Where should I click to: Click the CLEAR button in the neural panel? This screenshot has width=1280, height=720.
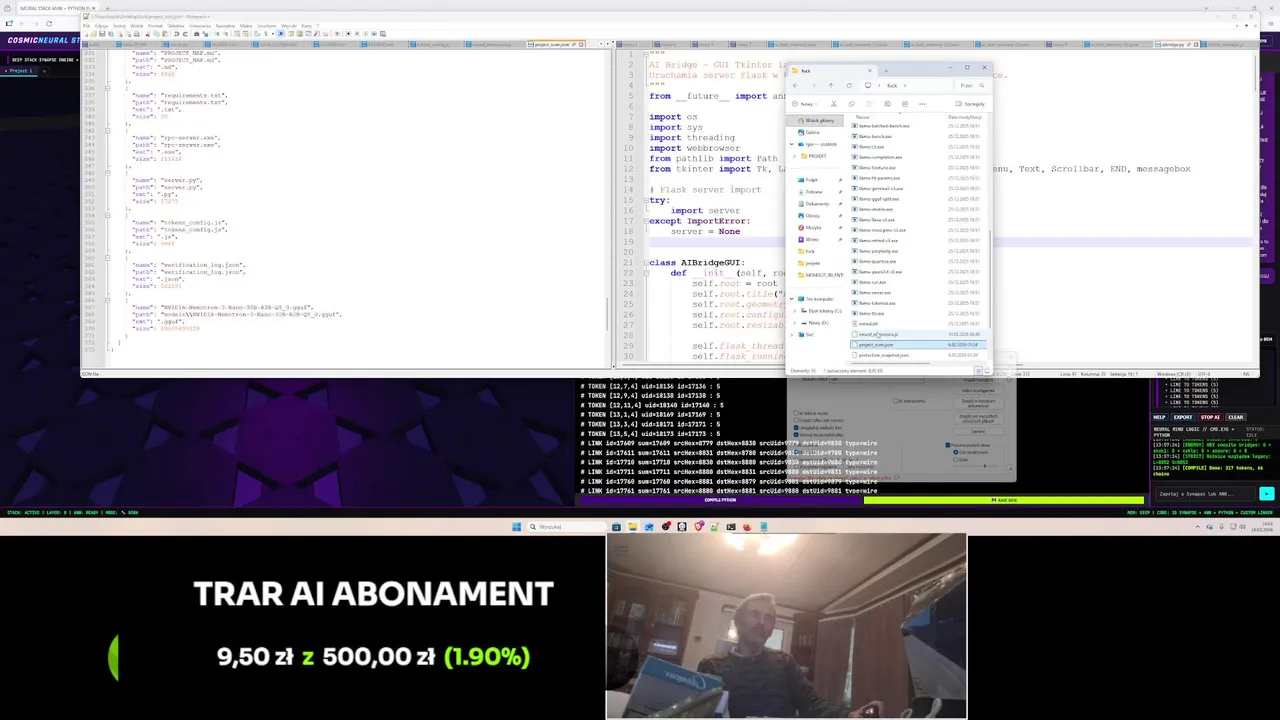click(x=1236, y=417)
